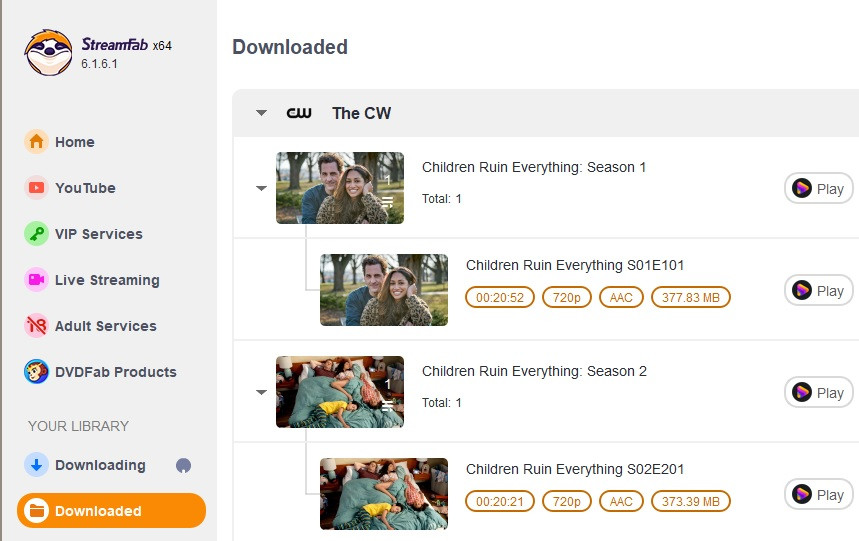Image resolution: width=859 pixels, height=541 pixels.
Task: Click the Adult Services icon
Action: (x=37, y=326)
